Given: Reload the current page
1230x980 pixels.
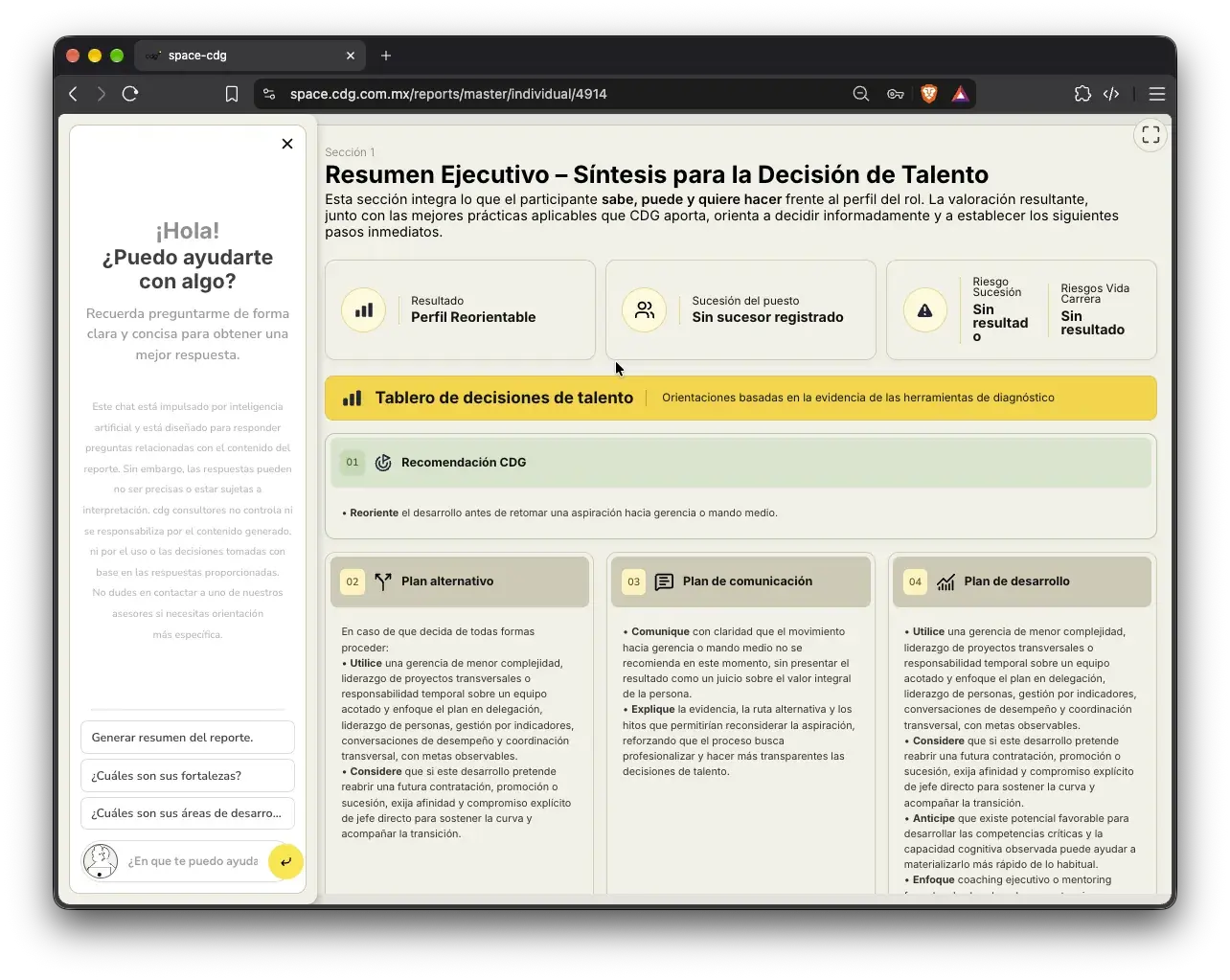Looking at the screenshot, I should (x=130, y=94).
